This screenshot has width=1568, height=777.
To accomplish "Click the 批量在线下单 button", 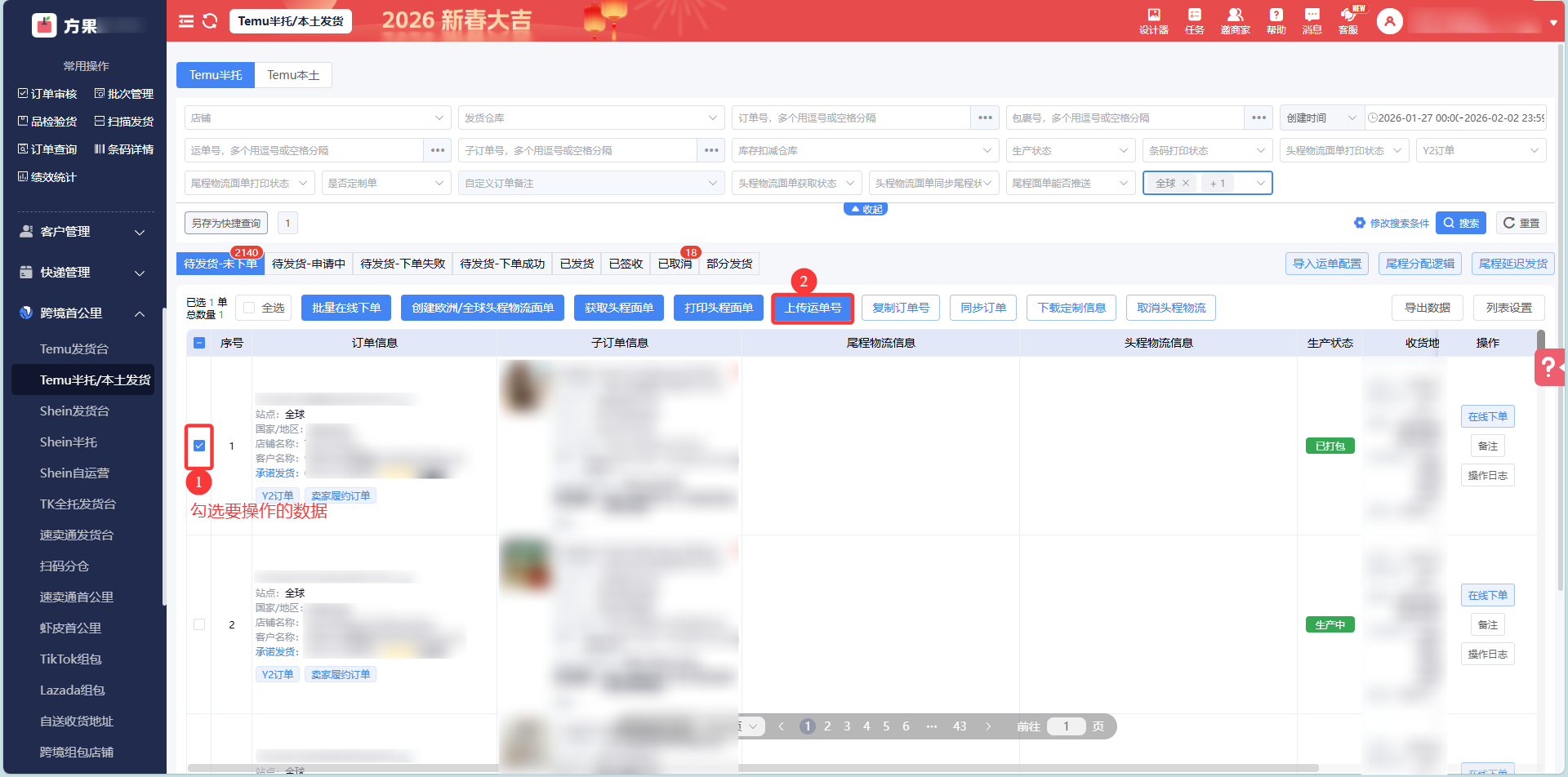I will [346, 308].
